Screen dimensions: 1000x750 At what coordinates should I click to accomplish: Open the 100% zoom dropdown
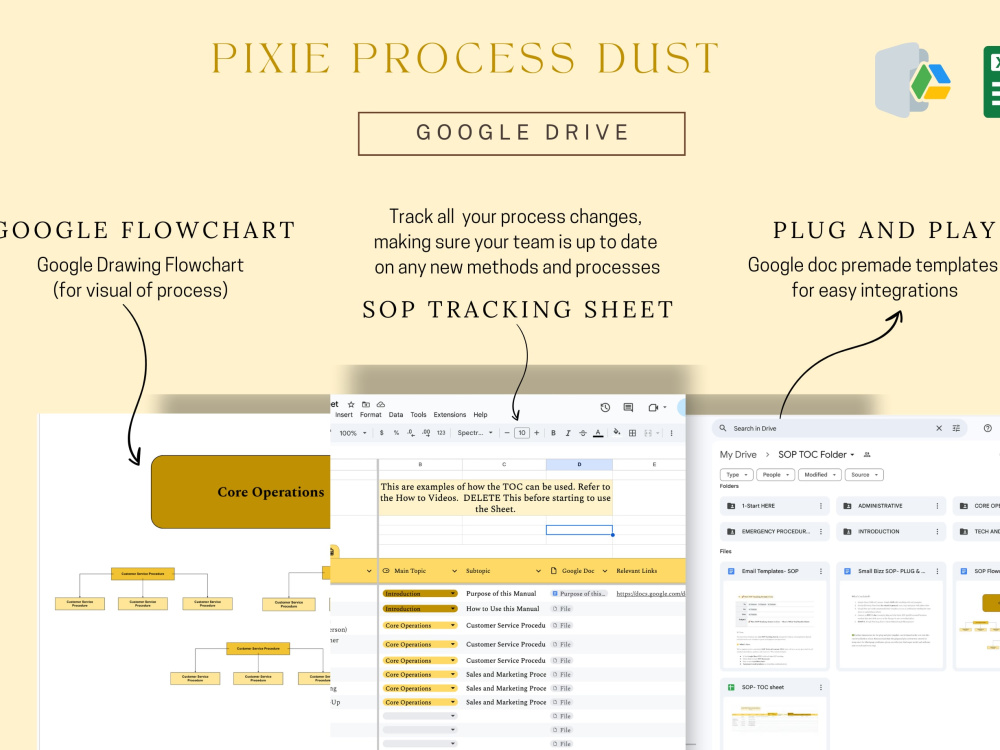click(x=353, y=433)
